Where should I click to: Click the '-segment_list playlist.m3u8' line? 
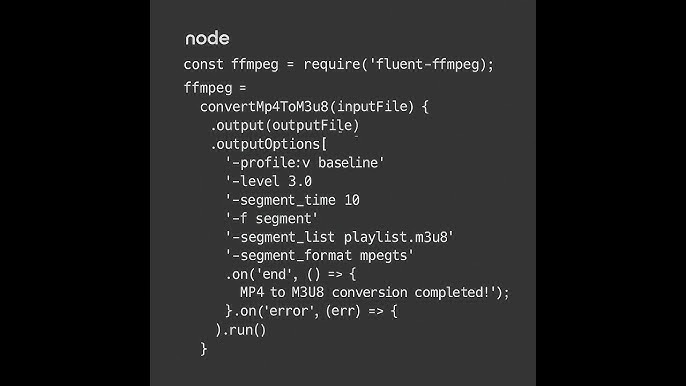(x=340, y=237)
